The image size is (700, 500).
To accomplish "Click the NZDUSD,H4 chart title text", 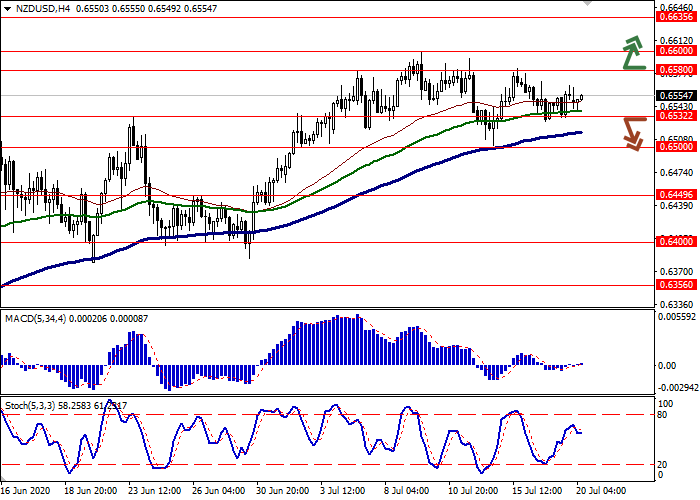I will coord(40,7).
